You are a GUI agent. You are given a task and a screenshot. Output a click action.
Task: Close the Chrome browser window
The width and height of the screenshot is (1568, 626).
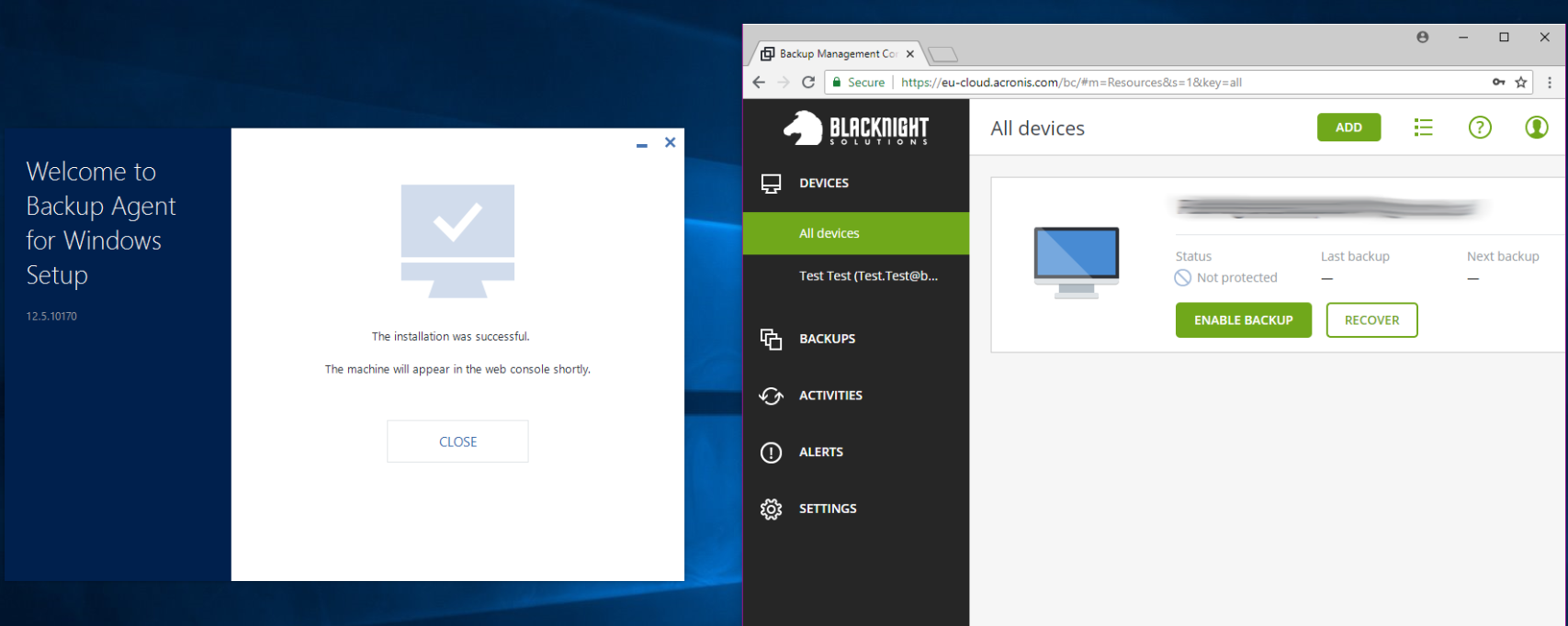pos(1545,37)
